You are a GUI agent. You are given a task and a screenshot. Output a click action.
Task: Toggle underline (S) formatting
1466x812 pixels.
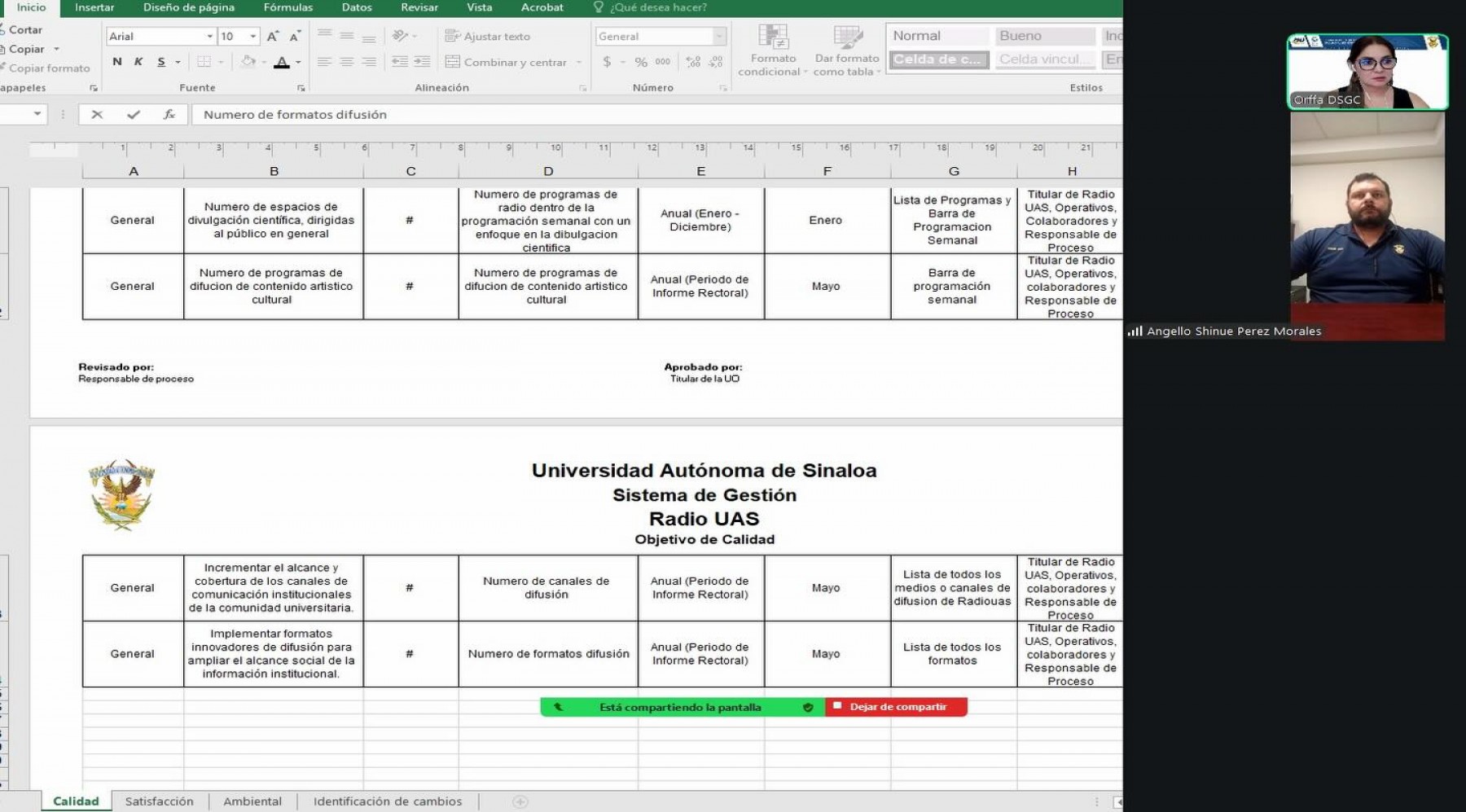(x=161, y=62)
